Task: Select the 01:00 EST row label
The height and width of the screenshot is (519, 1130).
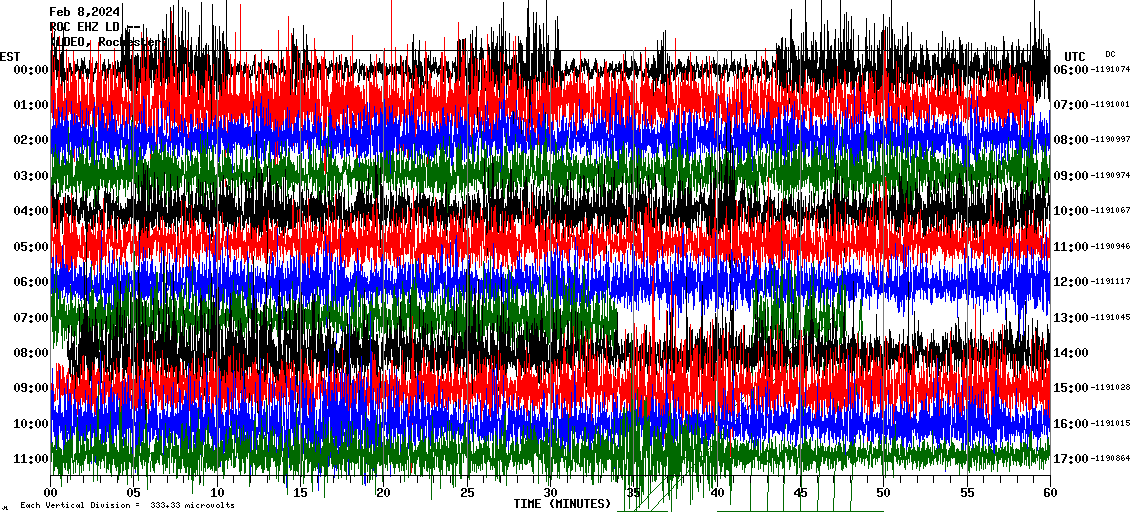Action: (30, 105)
